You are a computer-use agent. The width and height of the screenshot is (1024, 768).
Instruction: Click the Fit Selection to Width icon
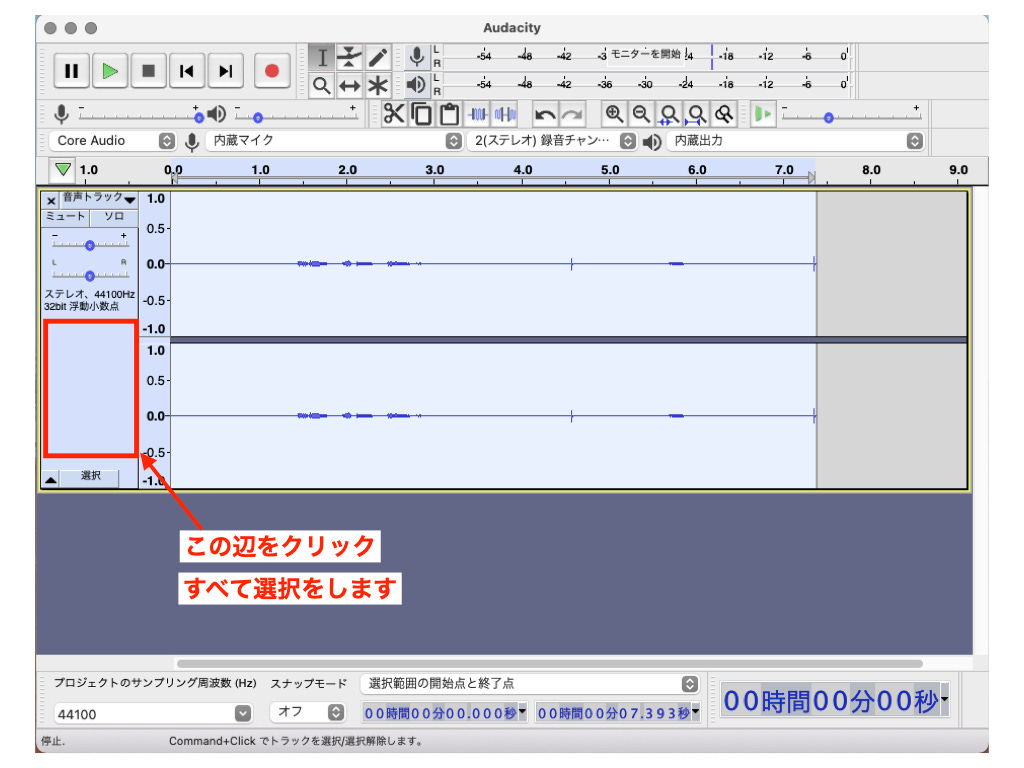click(669, 114)
